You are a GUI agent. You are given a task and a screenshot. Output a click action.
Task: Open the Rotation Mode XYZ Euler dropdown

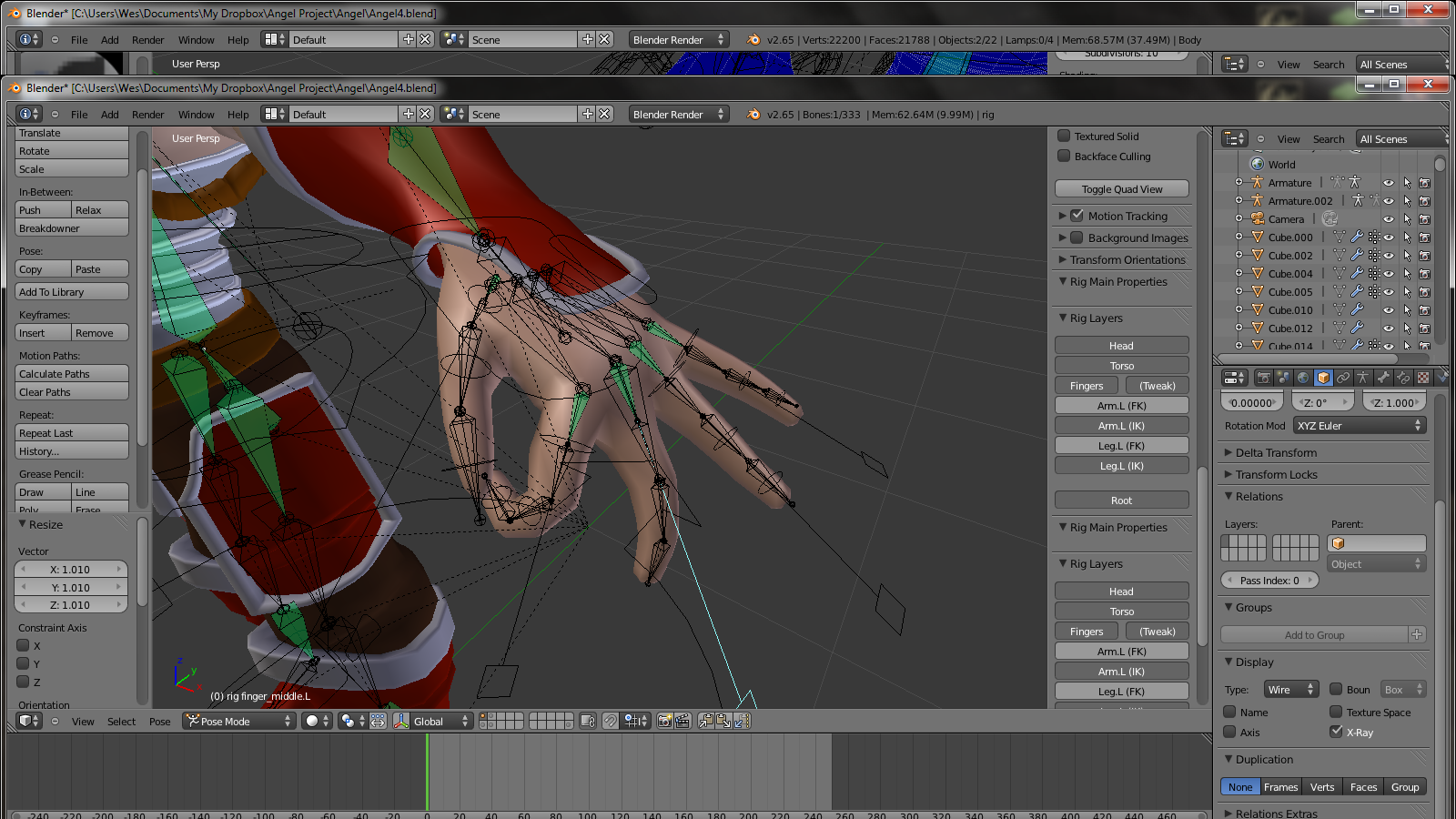(1360, 426)
